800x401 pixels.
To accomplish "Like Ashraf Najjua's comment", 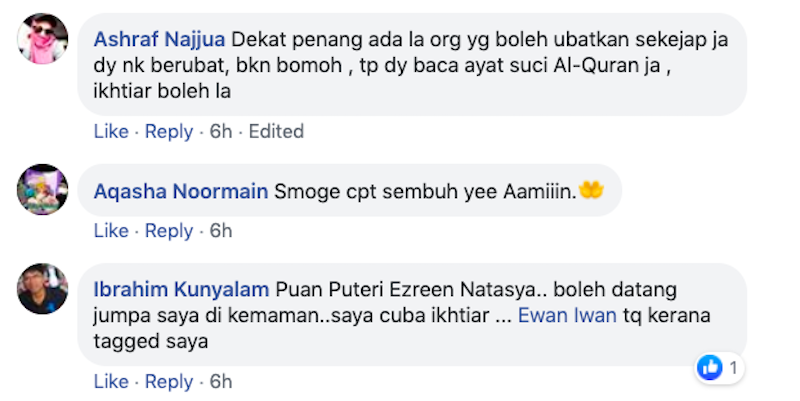I will click(x=111, y=131).
